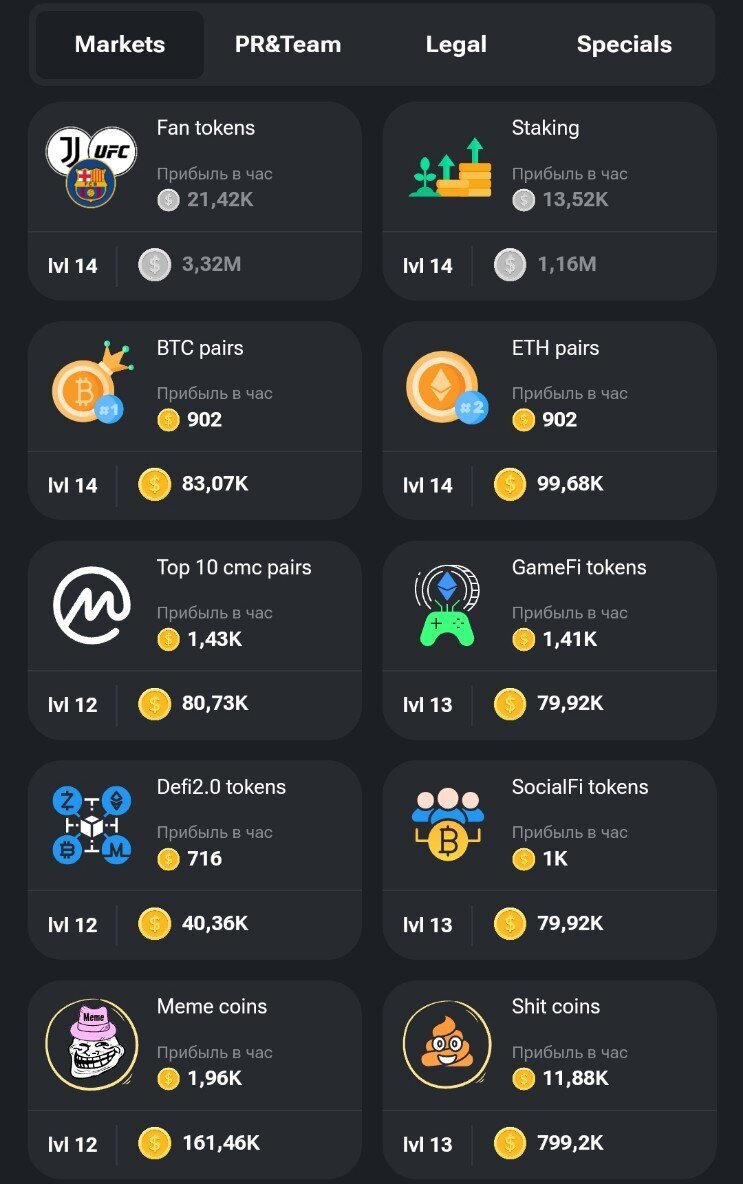Switch to the Specials tab
This screenshot has height=1184, width=743.
click(x=624, y=45)
